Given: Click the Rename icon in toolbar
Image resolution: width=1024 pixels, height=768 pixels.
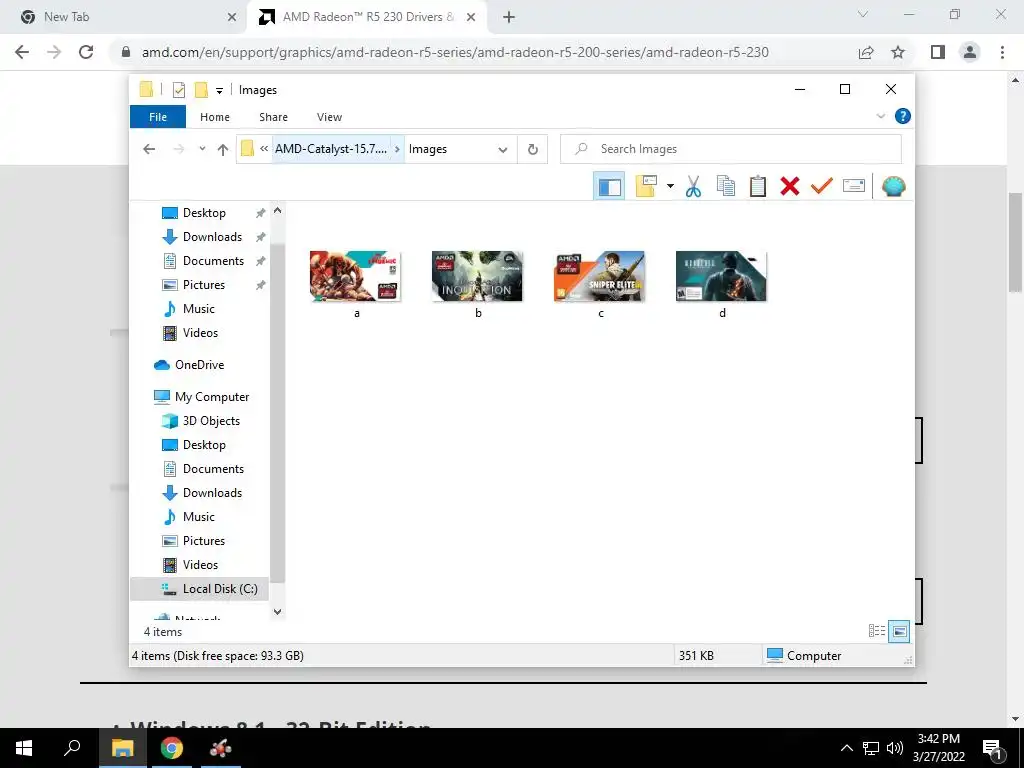Looking at the screenshot, I should [854, 186].
